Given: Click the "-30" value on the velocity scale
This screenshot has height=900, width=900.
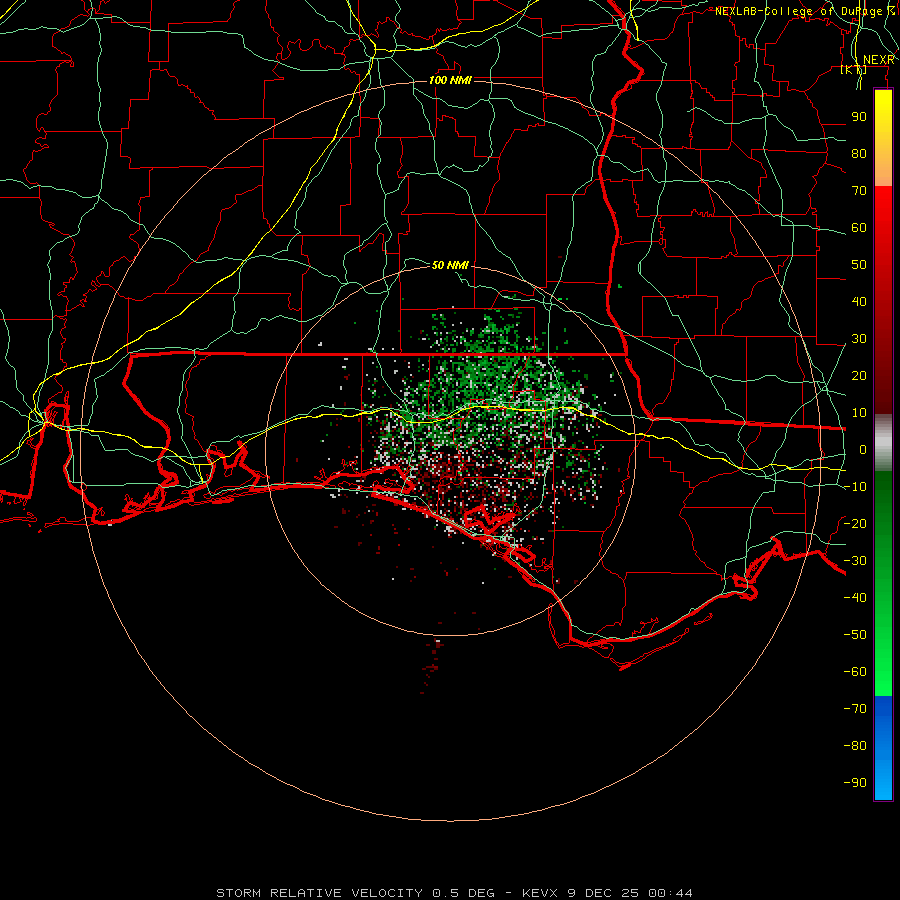Looking at the screenshot, I should [x=855, y=561].
